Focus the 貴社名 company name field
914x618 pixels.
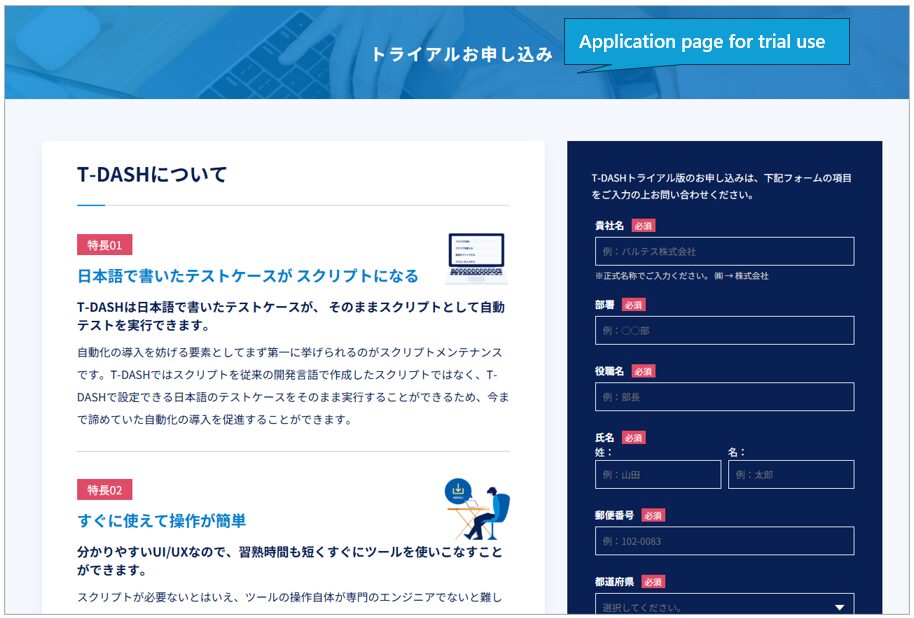pos(724,251)
